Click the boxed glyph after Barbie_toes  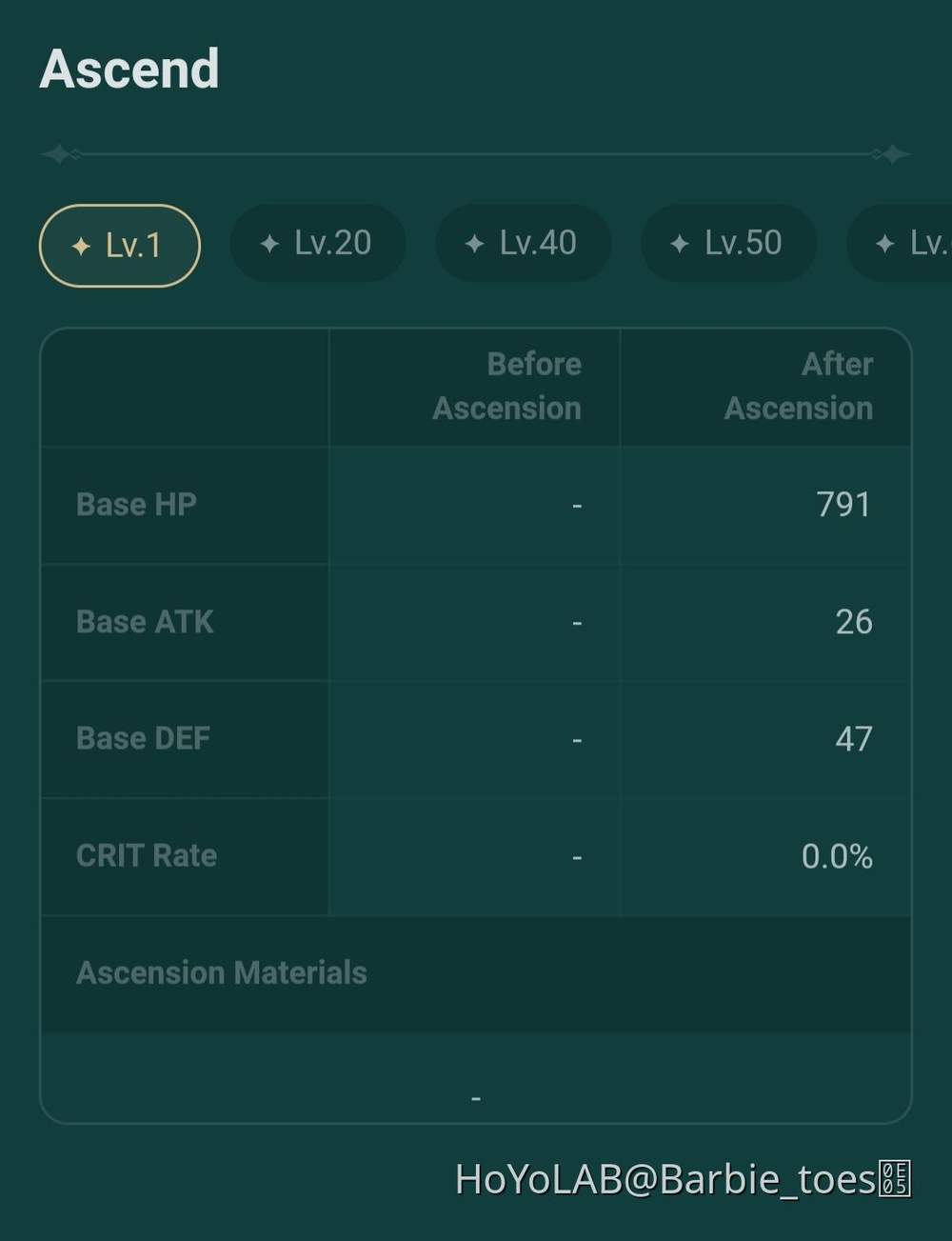(x=896, y=1179)
